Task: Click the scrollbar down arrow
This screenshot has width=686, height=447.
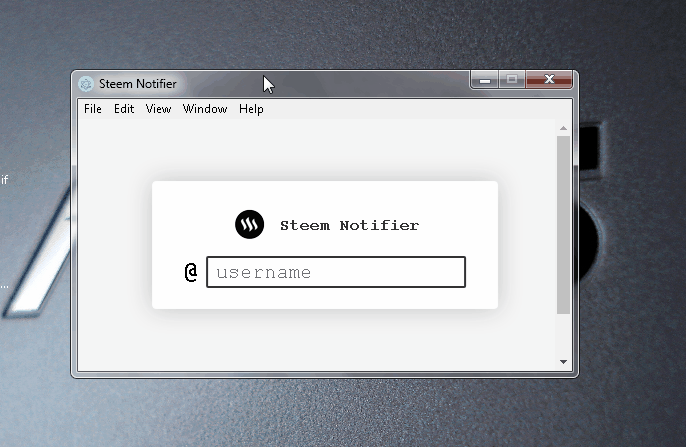Action: tap(564, 362)
